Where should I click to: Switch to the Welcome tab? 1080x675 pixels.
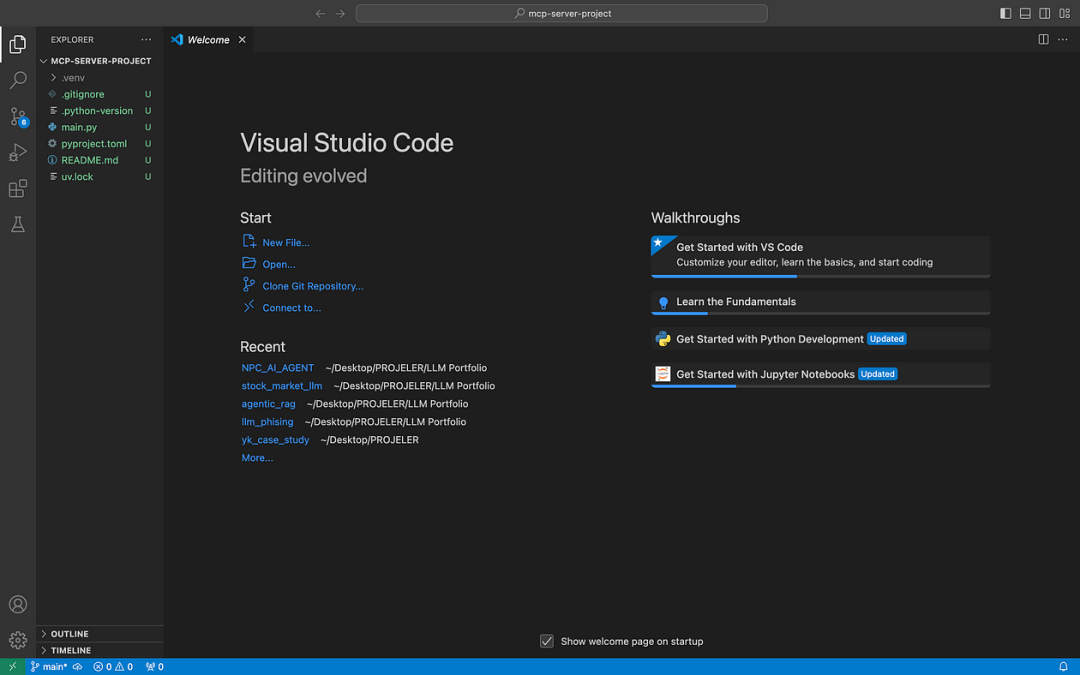[208, 40]
